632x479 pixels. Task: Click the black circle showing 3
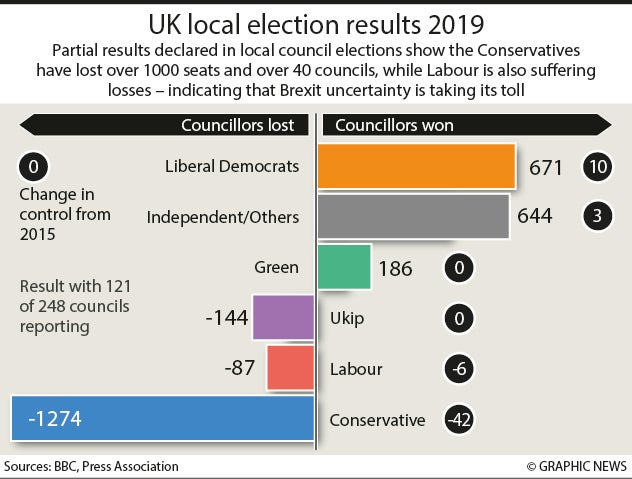click(599, 215)
